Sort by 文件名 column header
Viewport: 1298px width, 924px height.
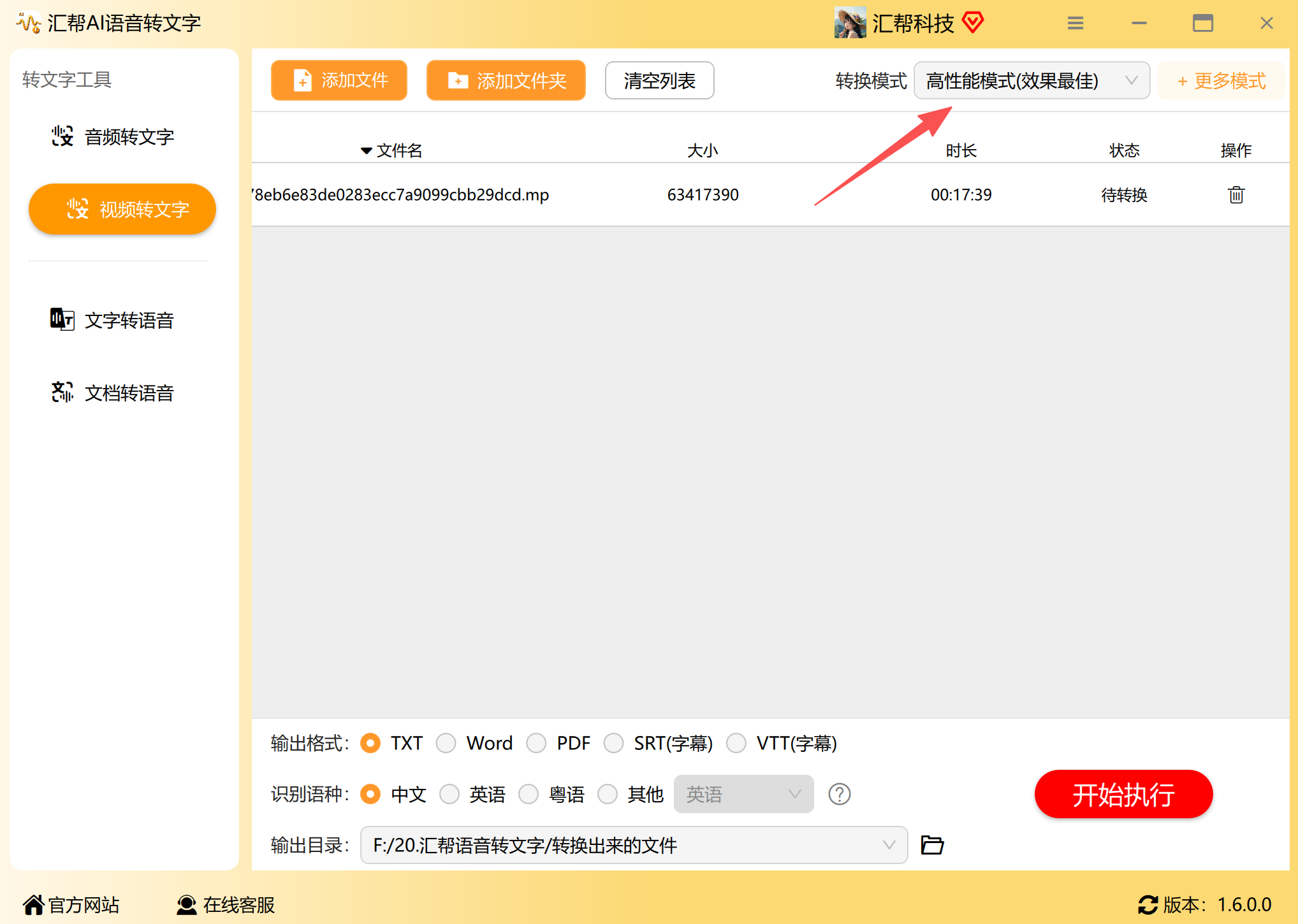click(391, 150)
